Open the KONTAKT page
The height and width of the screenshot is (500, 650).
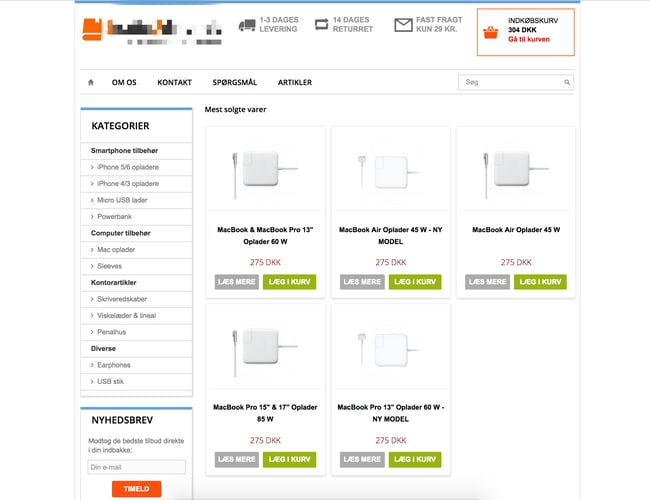click(175, 83)
